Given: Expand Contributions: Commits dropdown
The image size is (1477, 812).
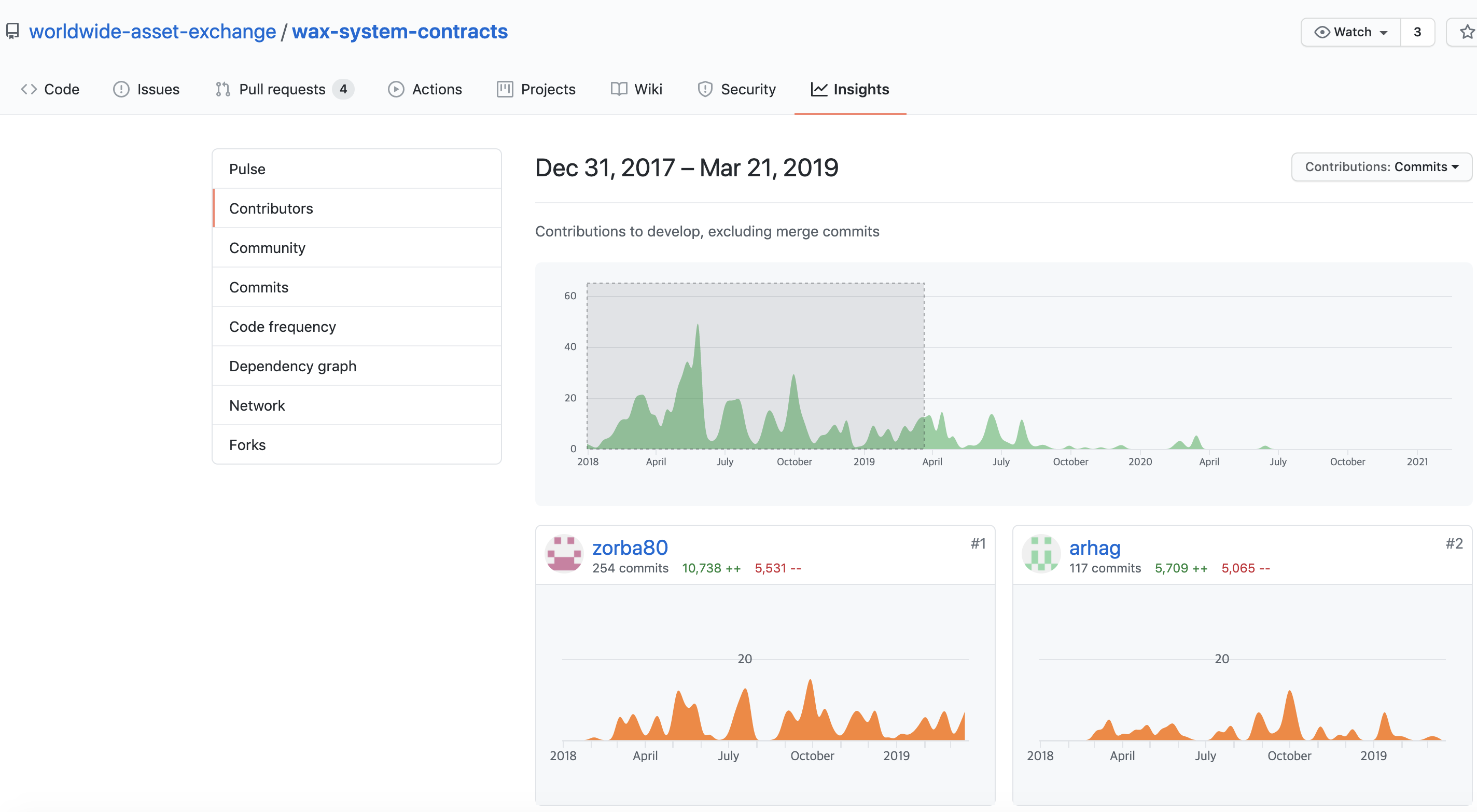Looking at the screenshot, I should (1381, 167).
